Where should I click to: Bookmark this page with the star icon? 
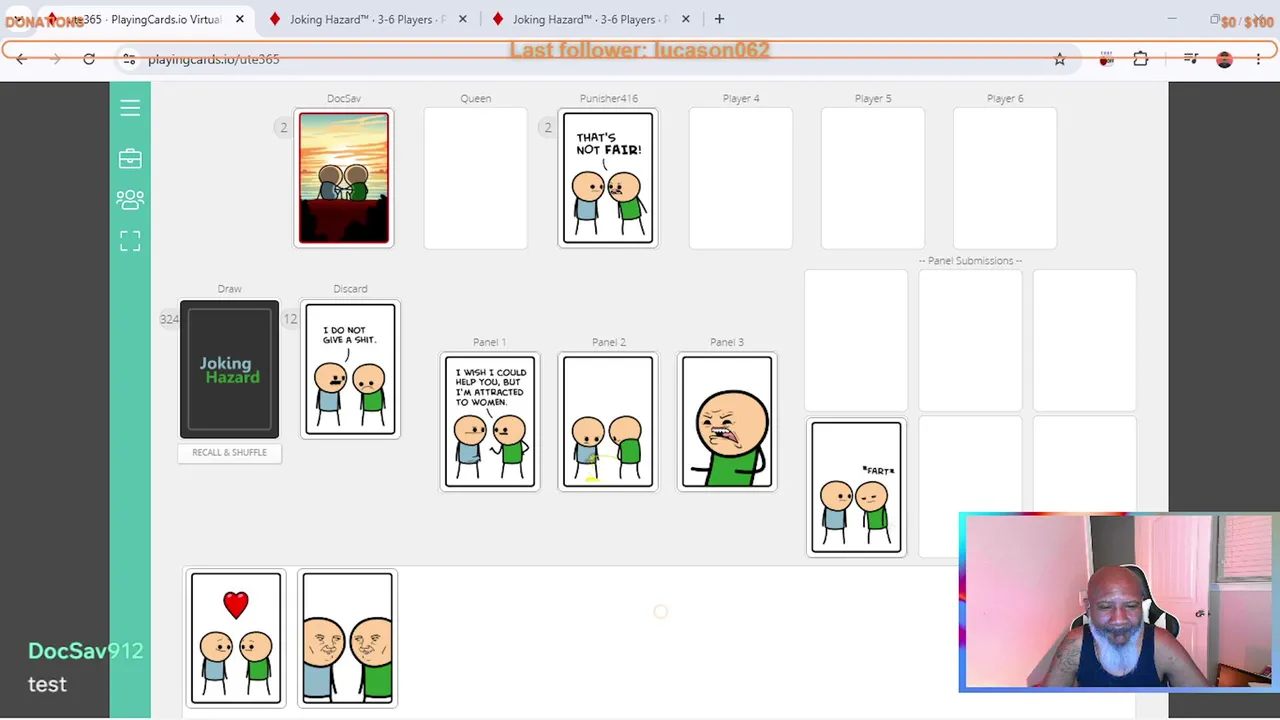pyautogui.click(x=1060, y=59)
